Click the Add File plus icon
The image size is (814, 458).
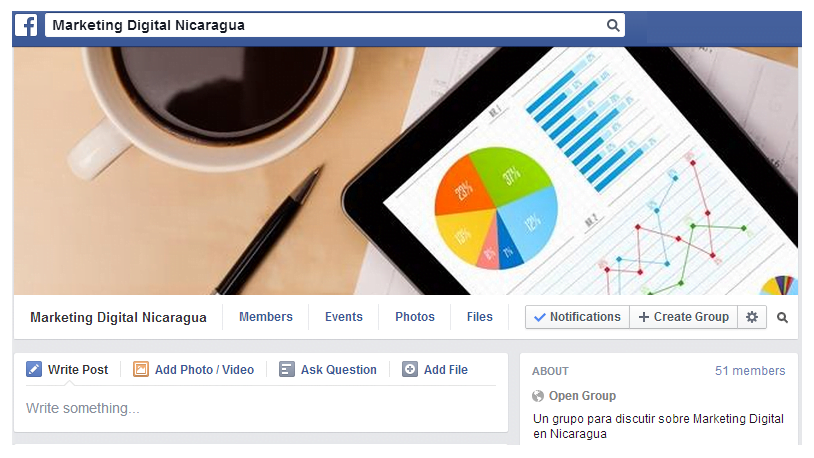point(410,369)
